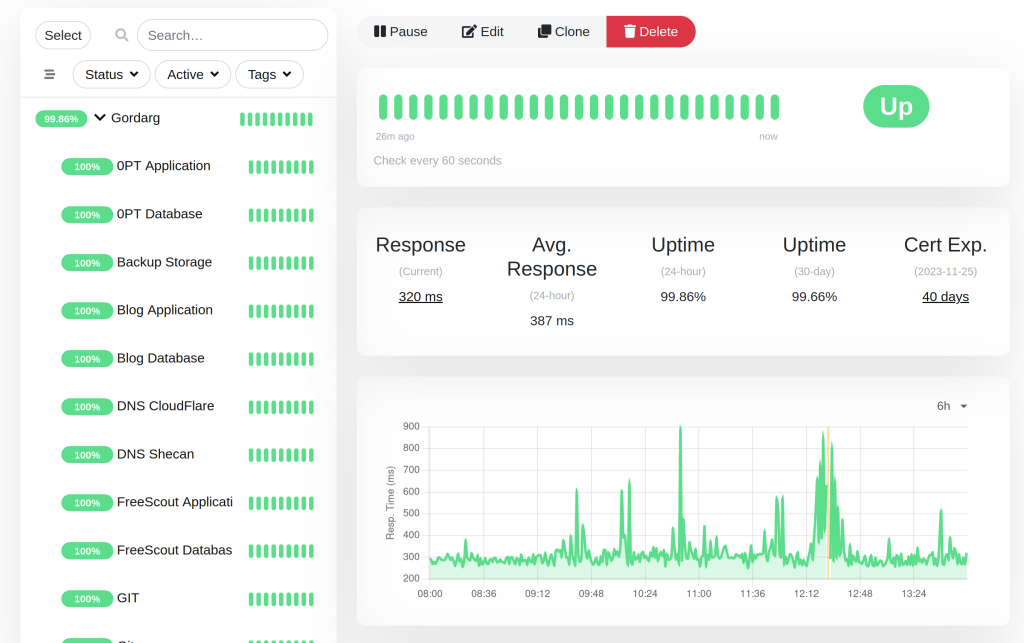The width and height of the screenshot is (1024, 643).
Task: Focus the Search monitors input field
Action: point(232,35)
